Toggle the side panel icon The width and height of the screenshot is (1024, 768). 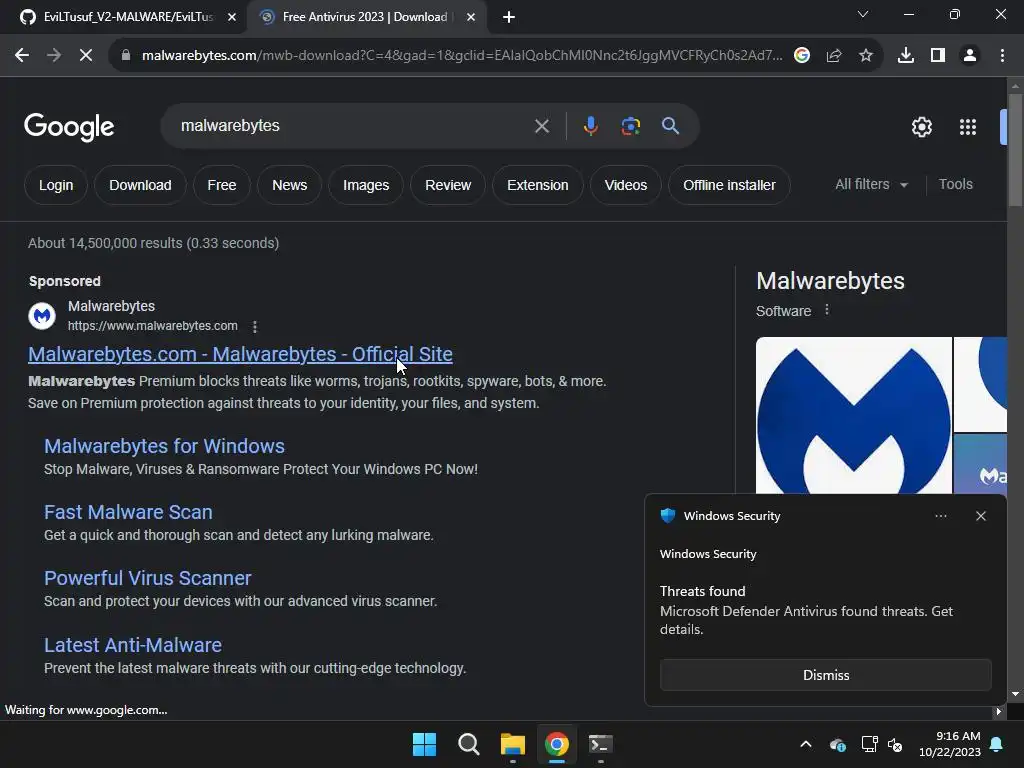[x=938, y=56]
